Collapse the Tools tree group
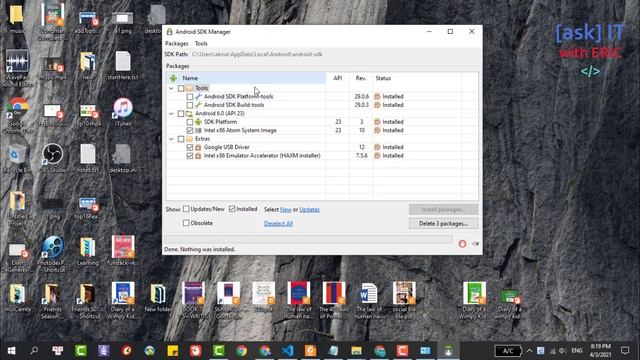This screenshot has width=640, height=360. [x=171, y=88]
